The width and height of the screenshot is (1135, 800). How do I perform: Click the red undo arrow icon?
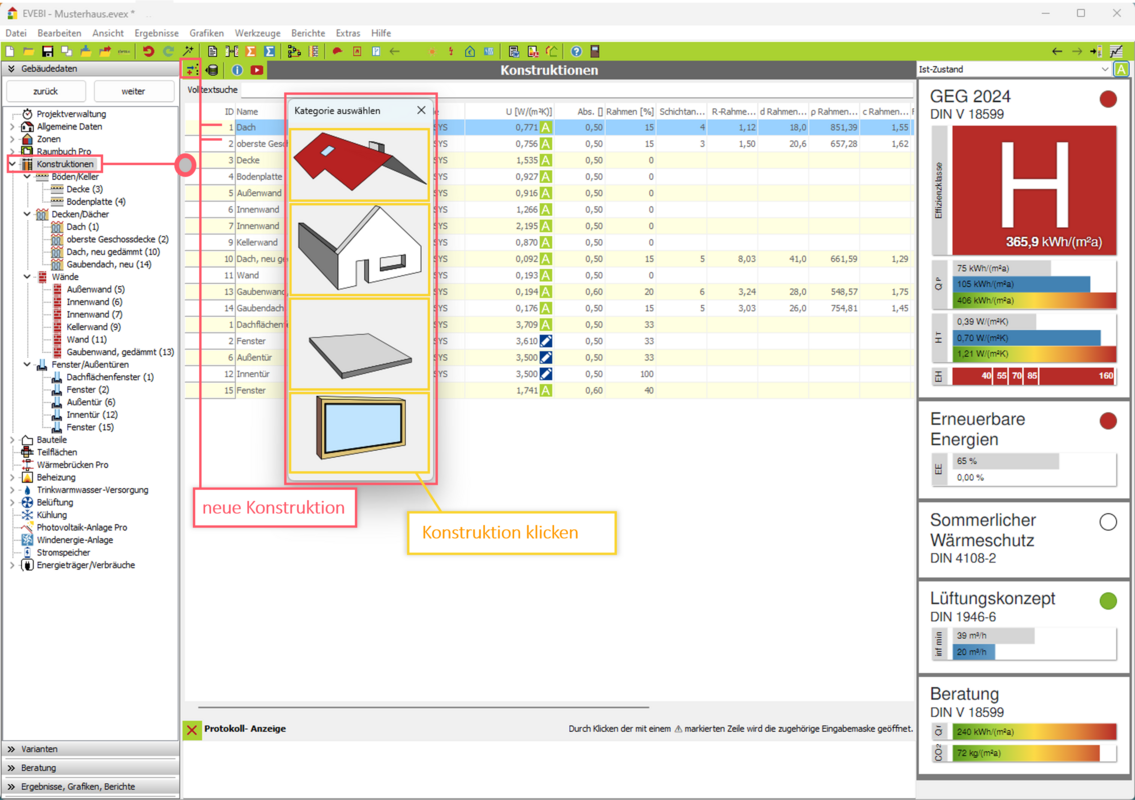coord(149,51)
